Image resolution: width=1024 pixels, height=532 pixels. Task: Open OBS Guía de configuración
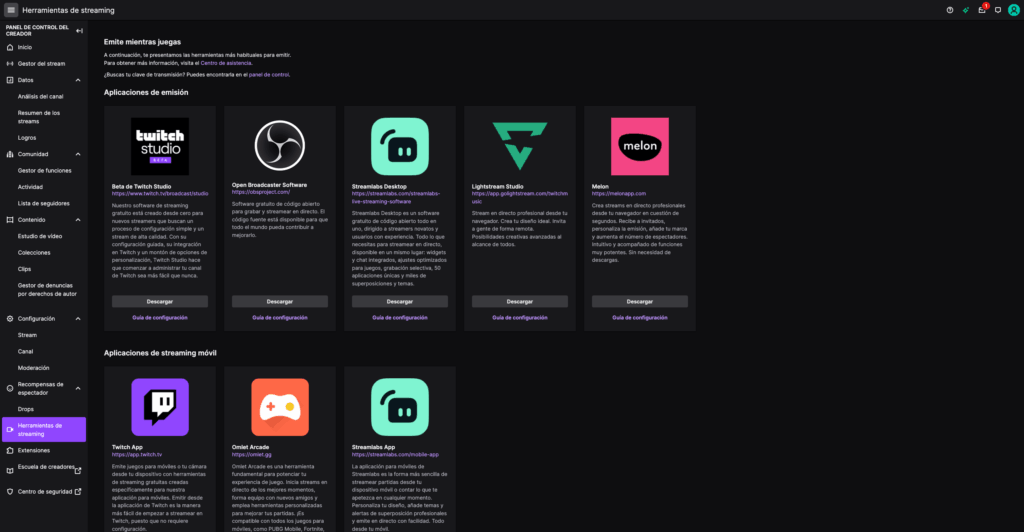click(x=280, y=317)
